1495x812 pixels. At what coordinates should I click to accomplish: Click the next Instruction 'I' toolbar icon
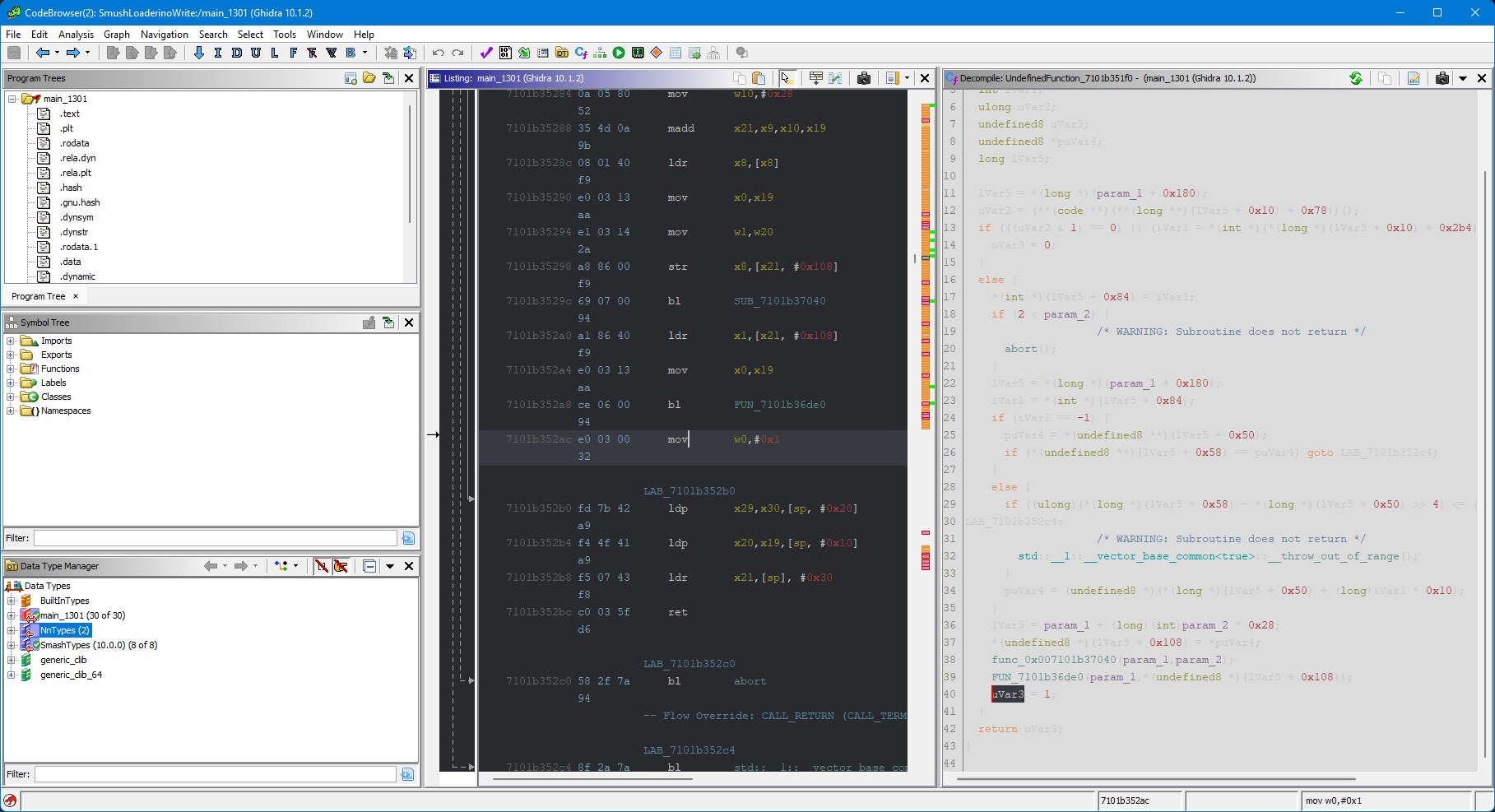tap(218, 53)
